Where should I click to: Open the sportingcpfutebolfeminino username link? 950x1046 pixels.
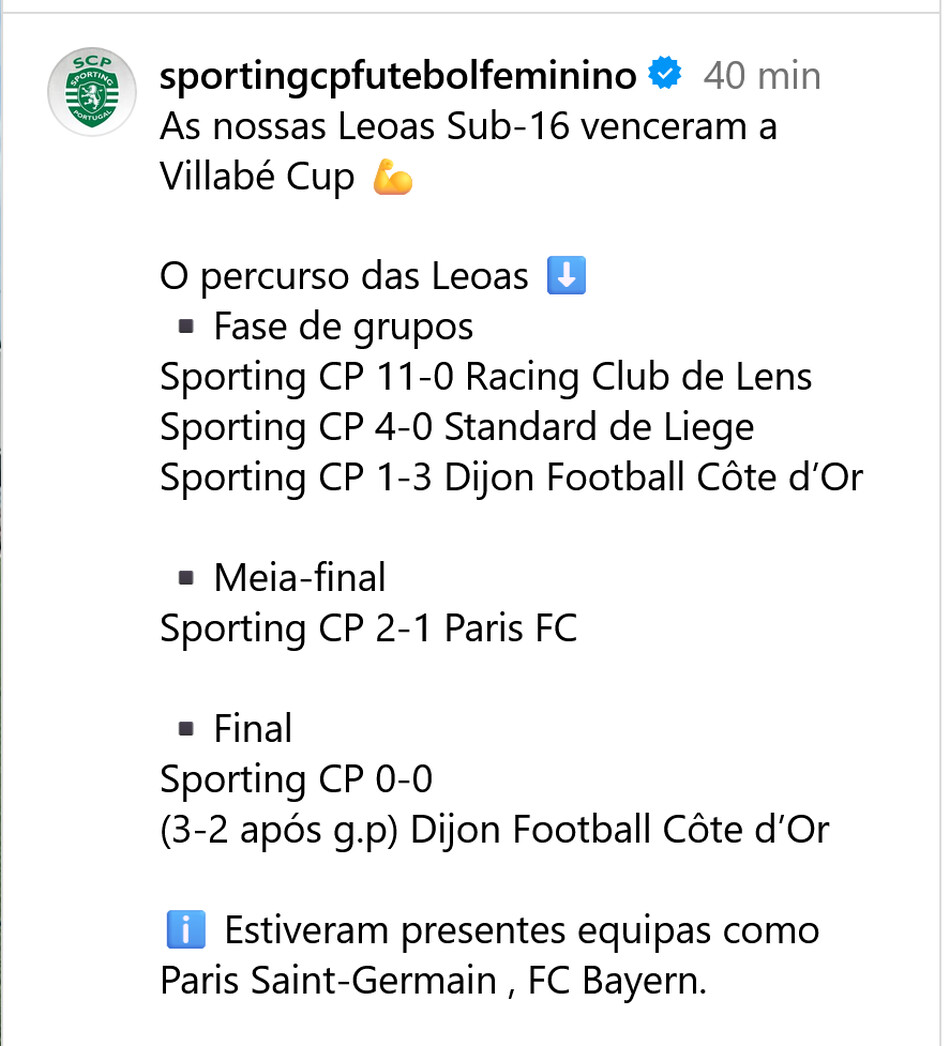coord(398,76)
